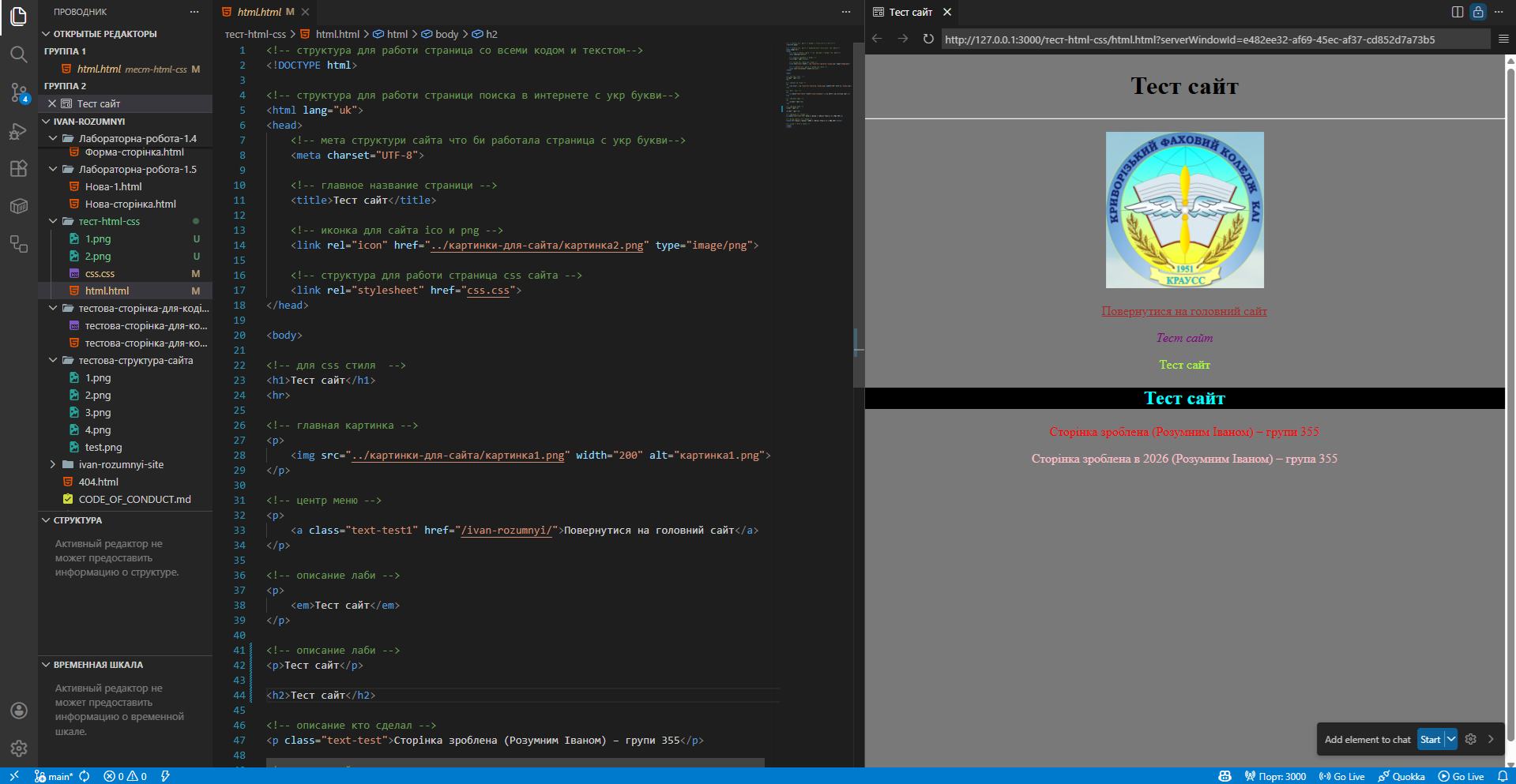The image size is (1516, 784).
Task: Click the browser preview back arrow
Action: pyautogui.click(x=877, y=39)
